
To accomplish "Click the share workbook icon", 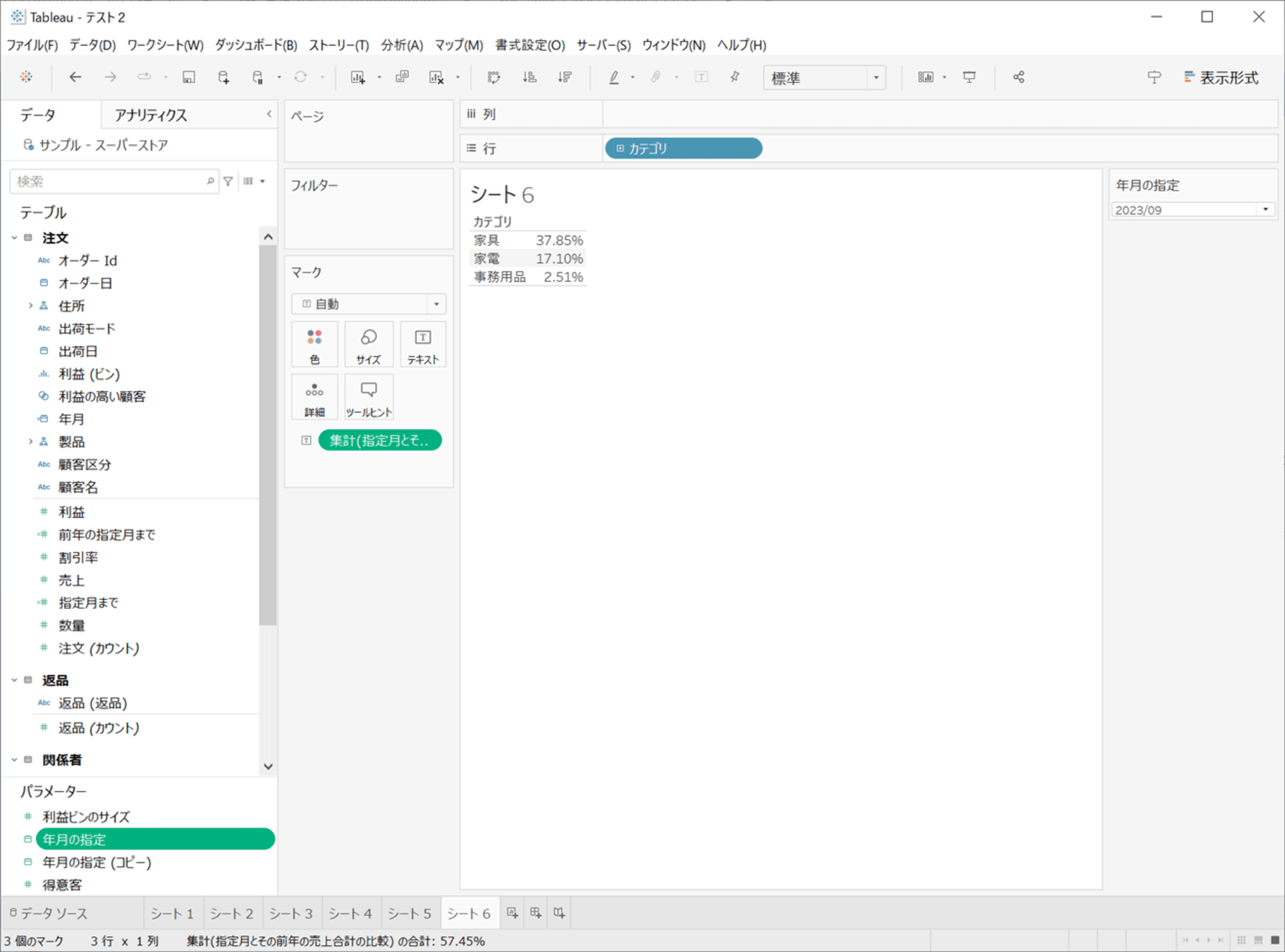I will pos(1018,77).
